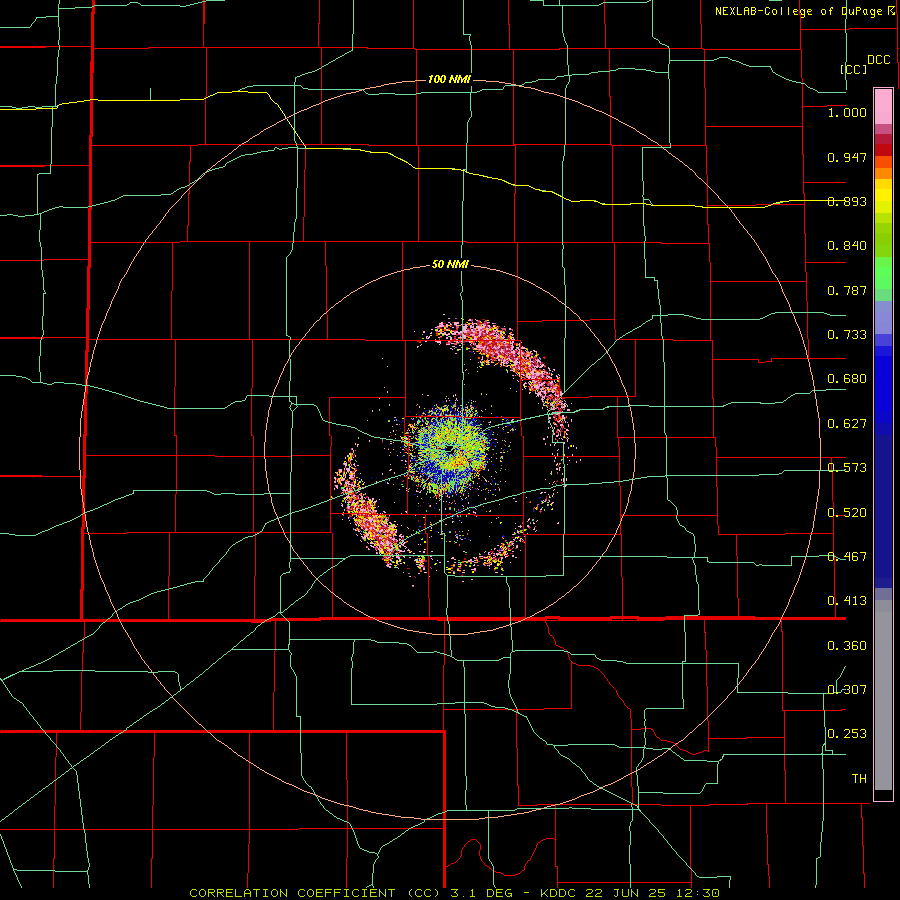This screenshot has height=900, width=900.
Task: Click the bright green segment of color bar
Action: click(883, 273)
